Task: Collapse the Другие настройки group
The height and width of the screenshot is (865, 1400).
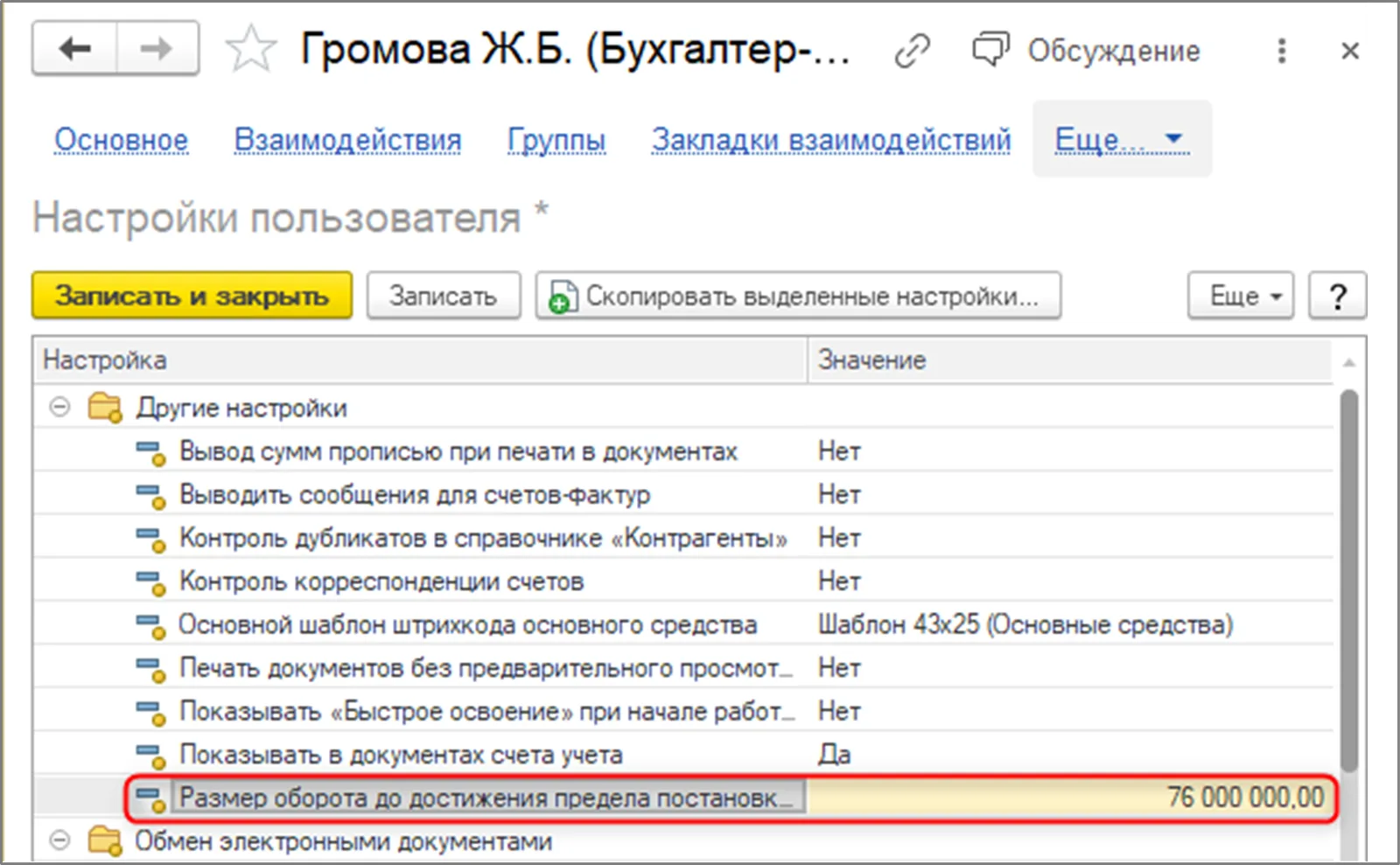Action: (59, 408)
